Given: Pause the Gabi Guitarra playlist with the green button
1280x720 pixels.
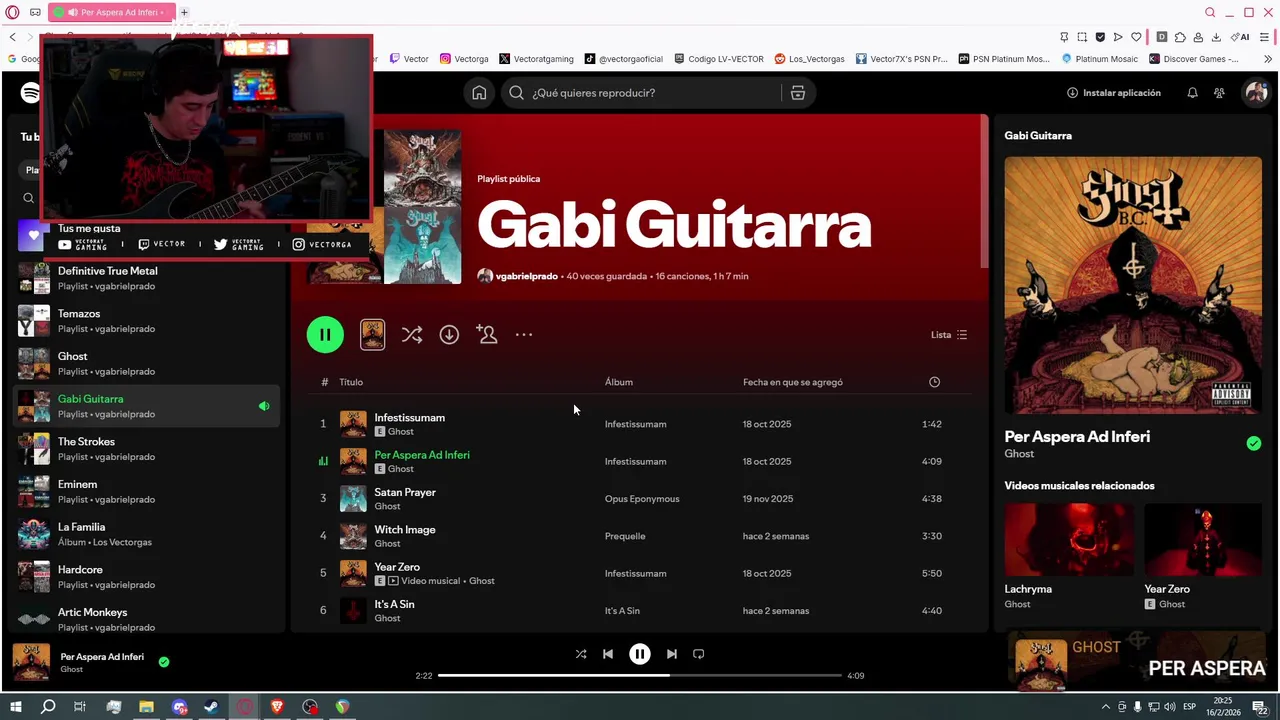Looking at the screenshot, I should click(325, 335).
